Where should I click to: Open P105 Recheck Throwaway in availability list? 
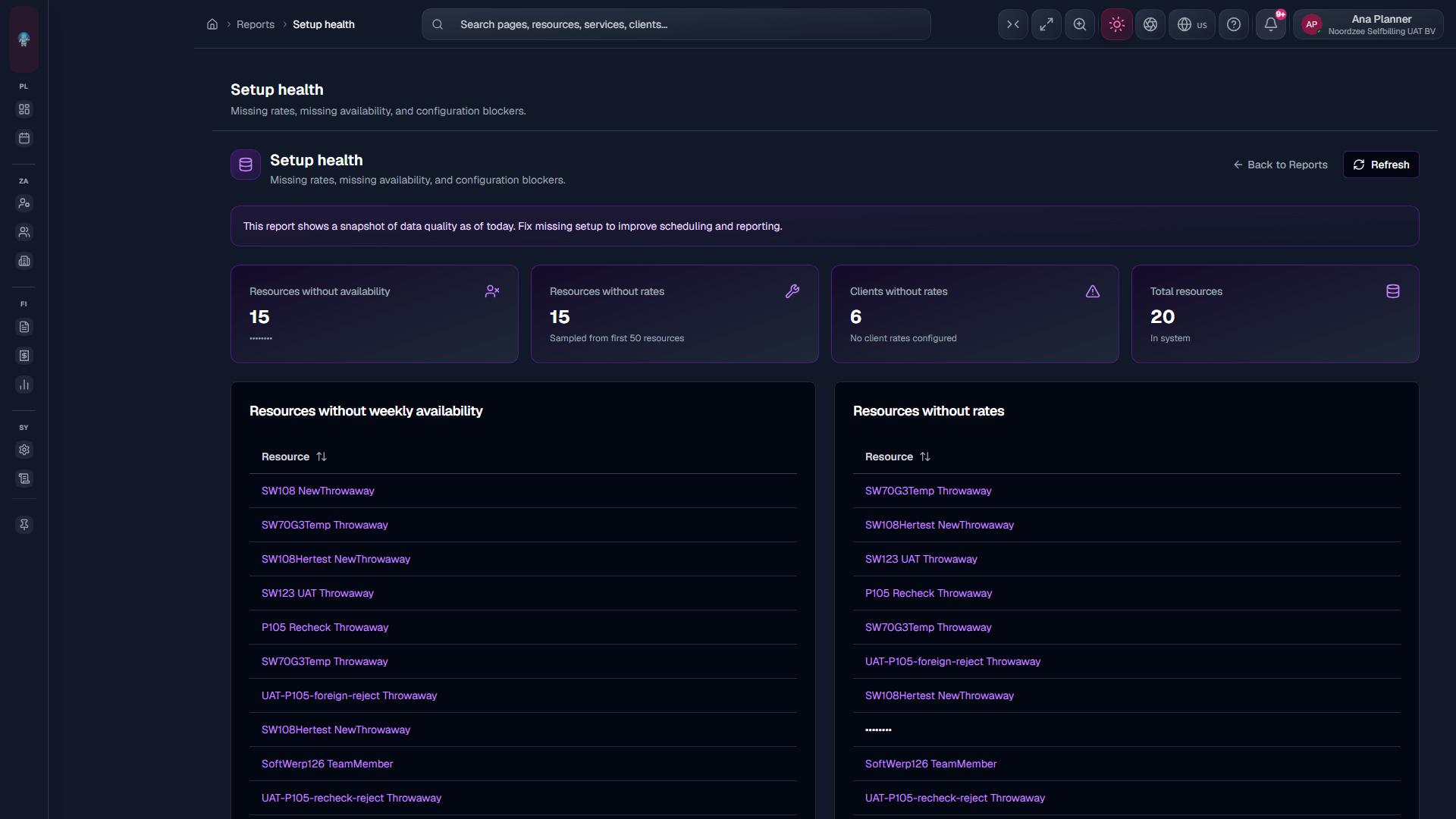pos(325,627)
